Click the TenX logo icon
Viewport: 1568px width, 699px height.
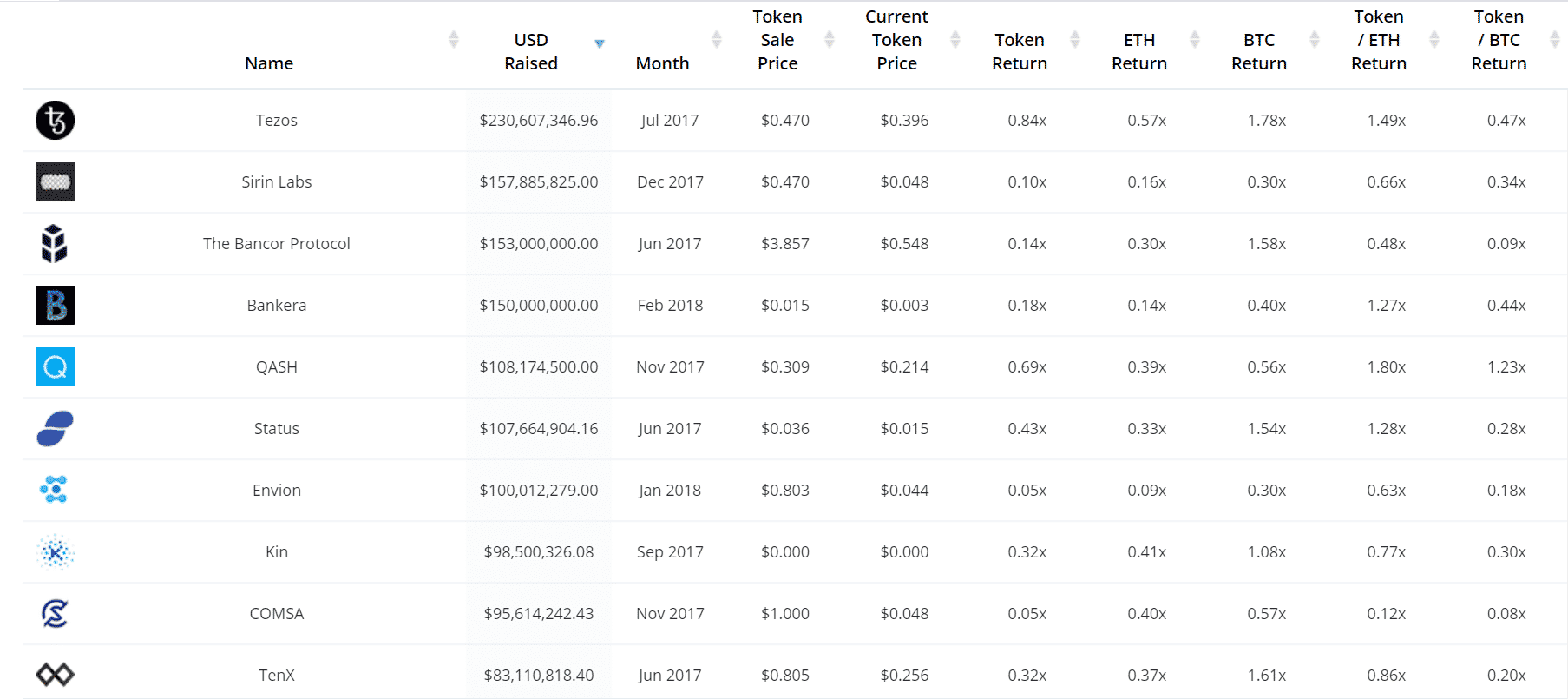tap(55, 675)
